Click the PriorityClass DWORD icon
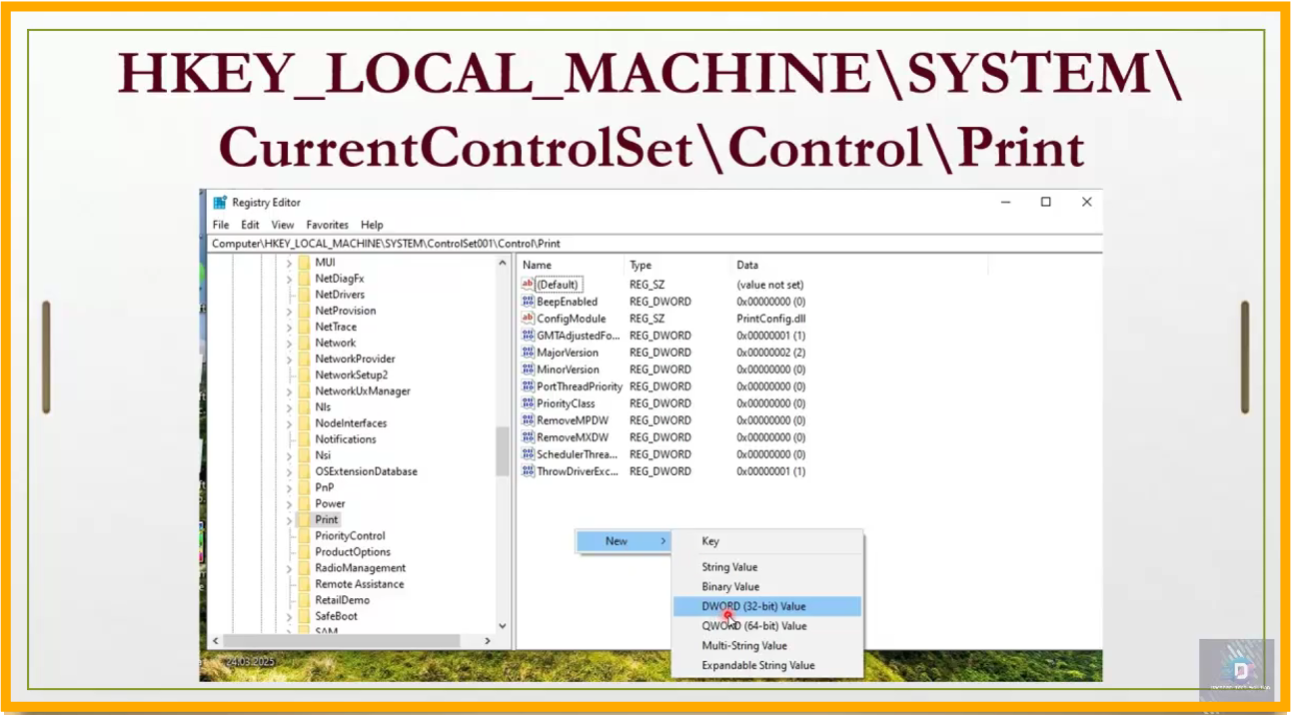 coord(528,403)
